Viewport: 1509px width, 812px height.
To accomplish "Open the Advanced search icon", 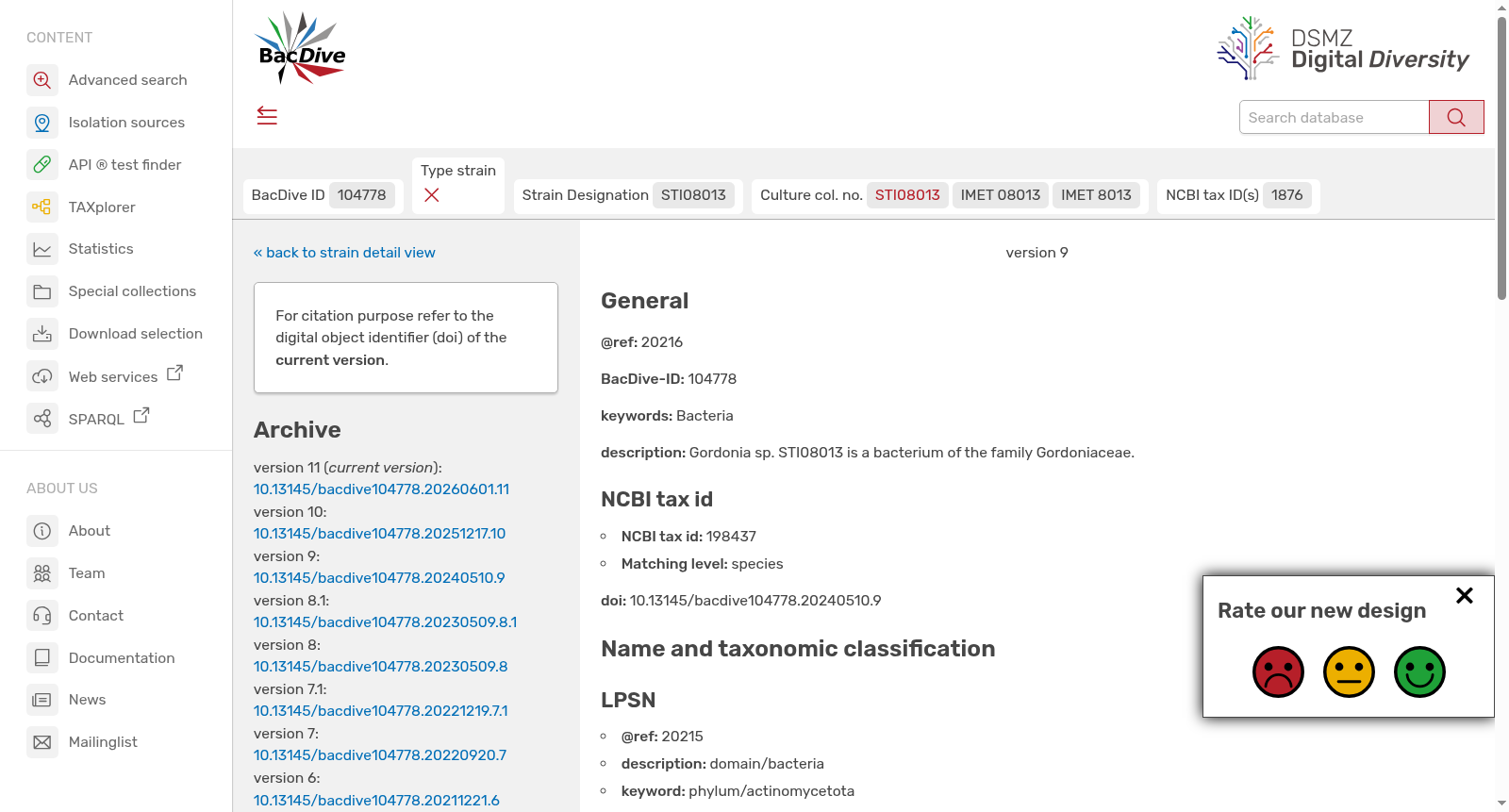I will point(42,80).
